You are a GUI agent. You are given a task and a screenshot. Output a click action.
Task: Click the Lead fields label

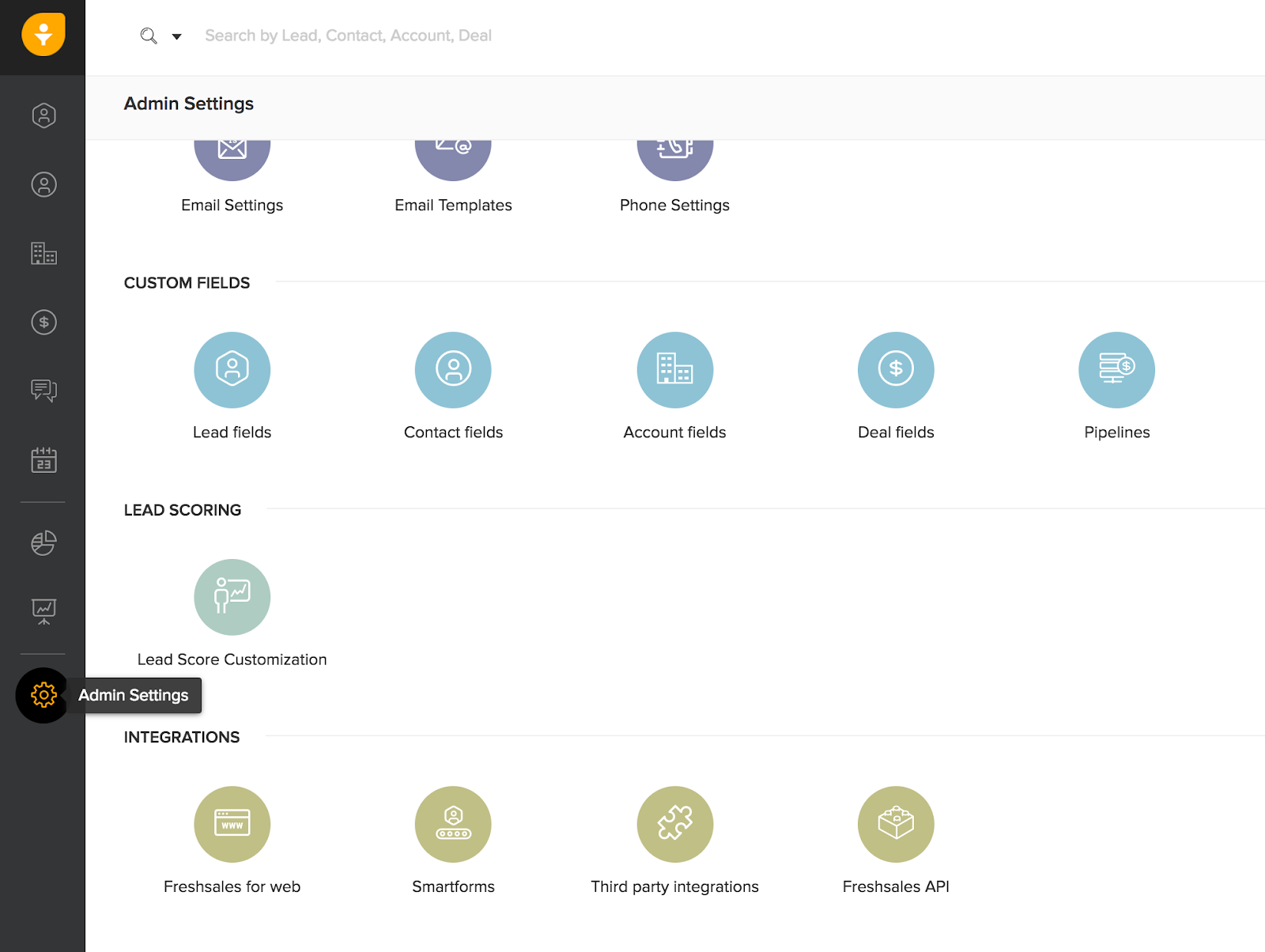click(232, 433)
